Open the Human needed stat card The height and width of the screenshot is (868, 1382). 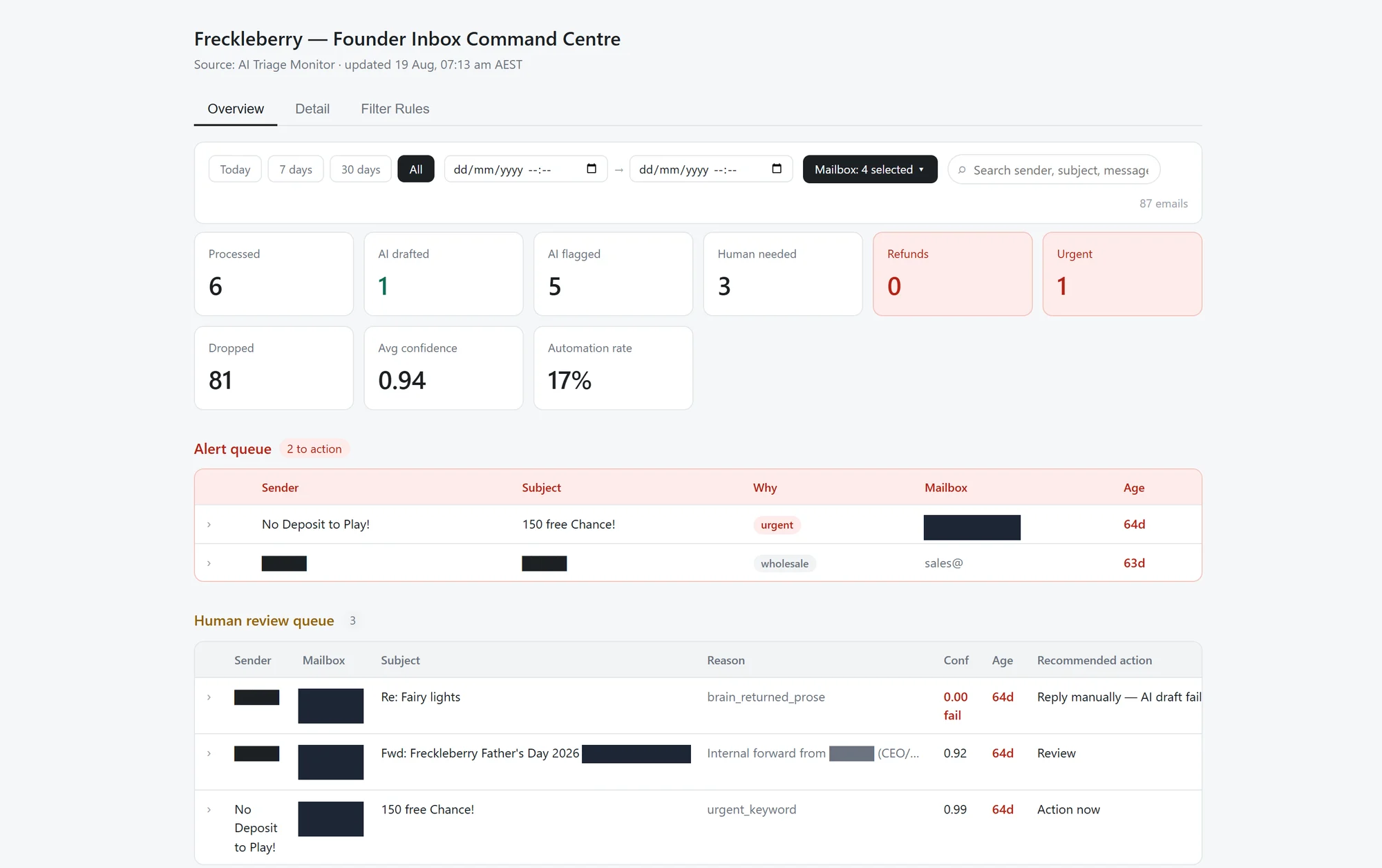[x=783, y=274]
